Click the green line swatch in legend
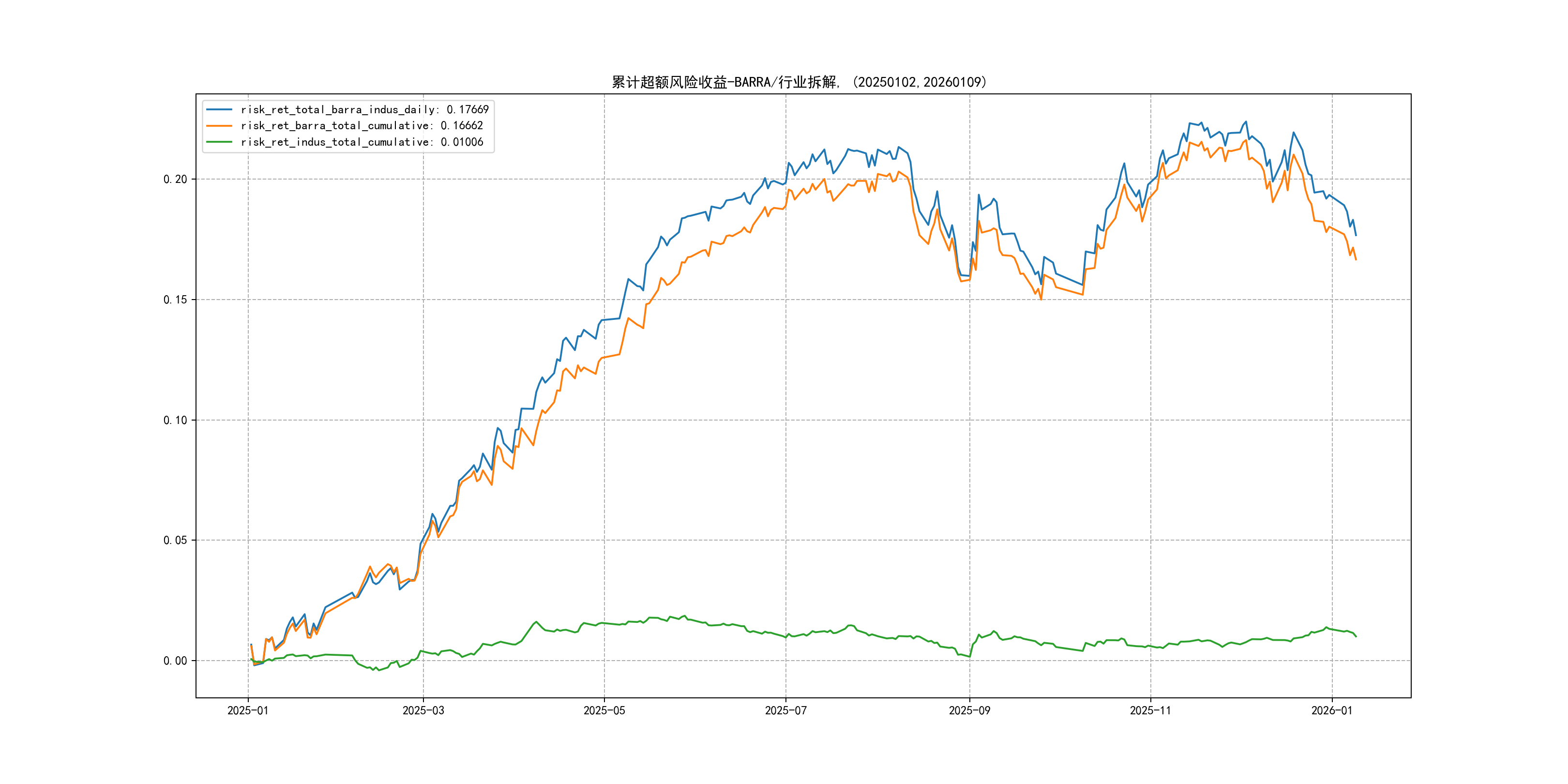Viewport: 1568px width, 784px height. pyautogui.click(x=219, y=142)
